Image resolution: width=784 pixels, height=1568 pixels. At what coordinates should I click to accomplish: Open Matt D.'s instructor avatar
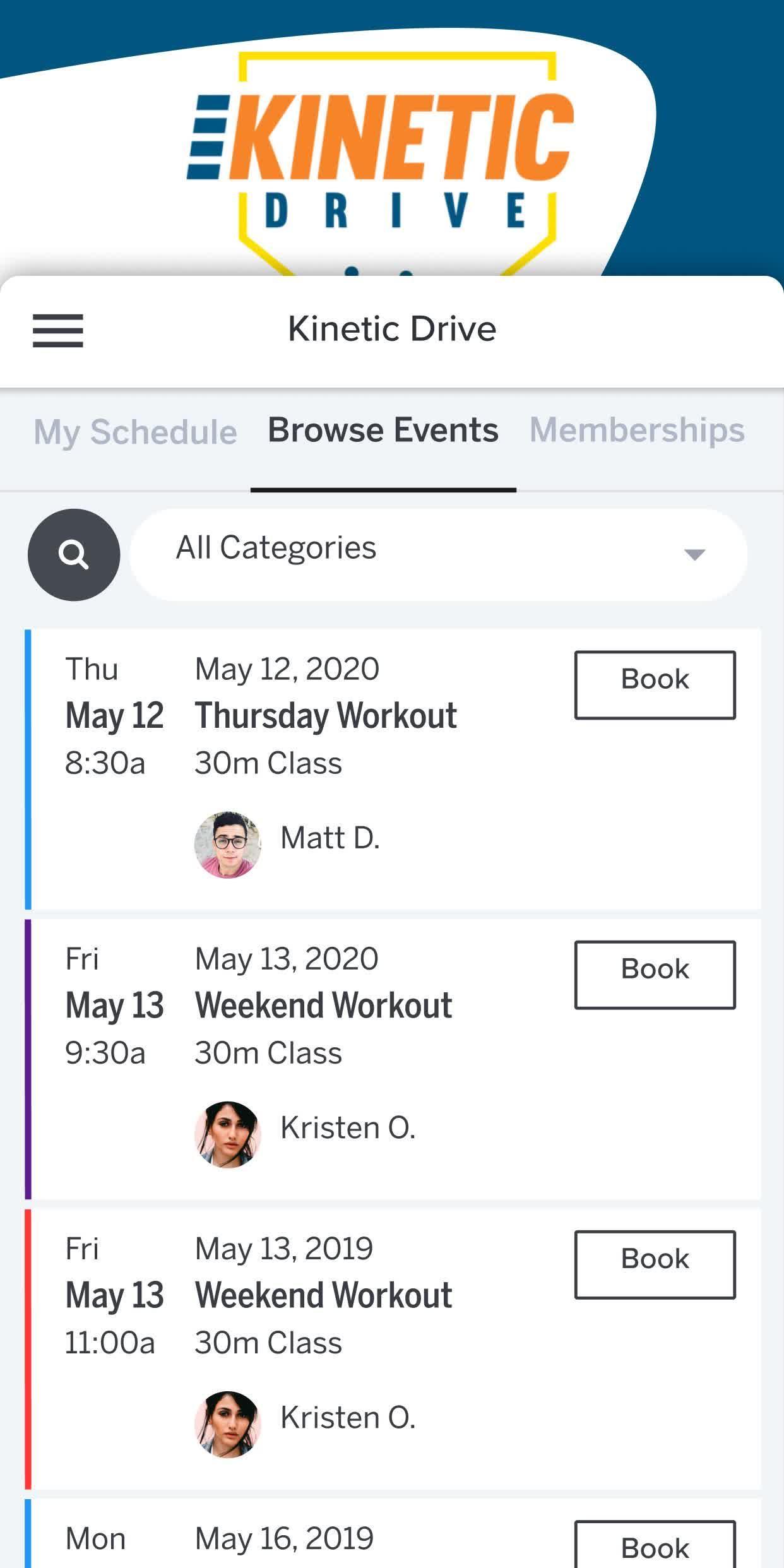pos(227,845)
